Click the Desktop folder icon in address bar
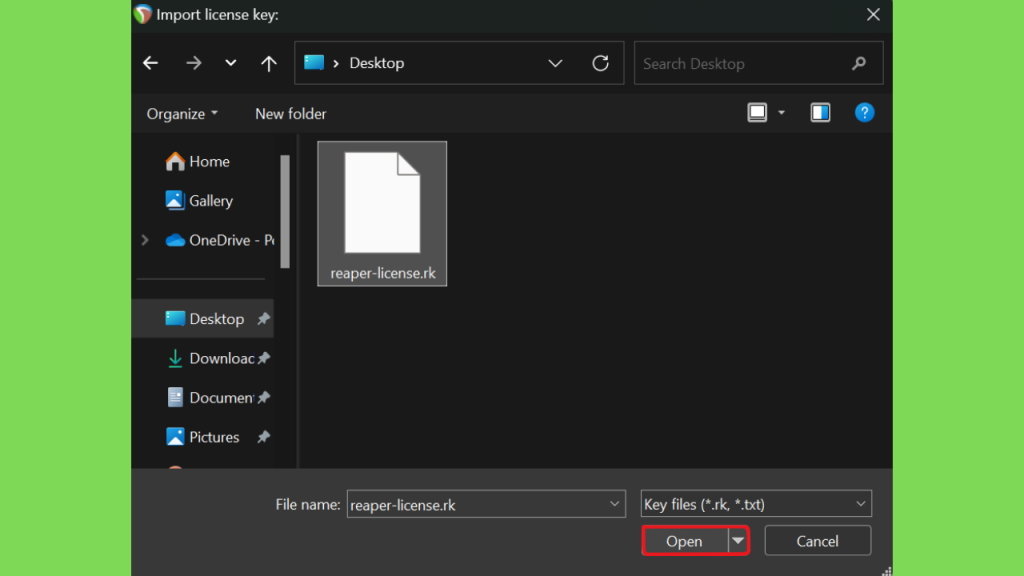Screen dimensions: 1024x576 pos(314,63)
